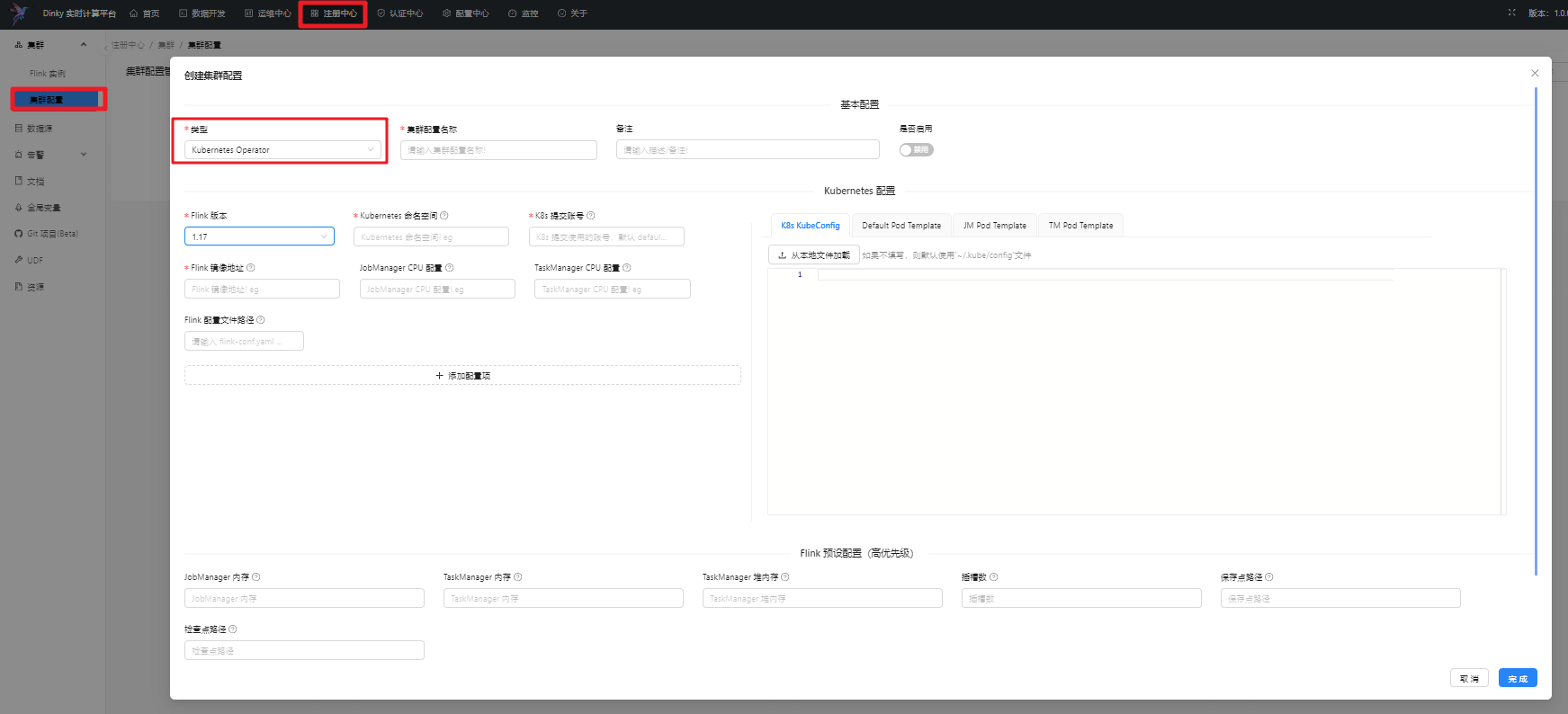1568x714 pixels.
Task: Focus the 备注 input field
Action: point(748,150)
